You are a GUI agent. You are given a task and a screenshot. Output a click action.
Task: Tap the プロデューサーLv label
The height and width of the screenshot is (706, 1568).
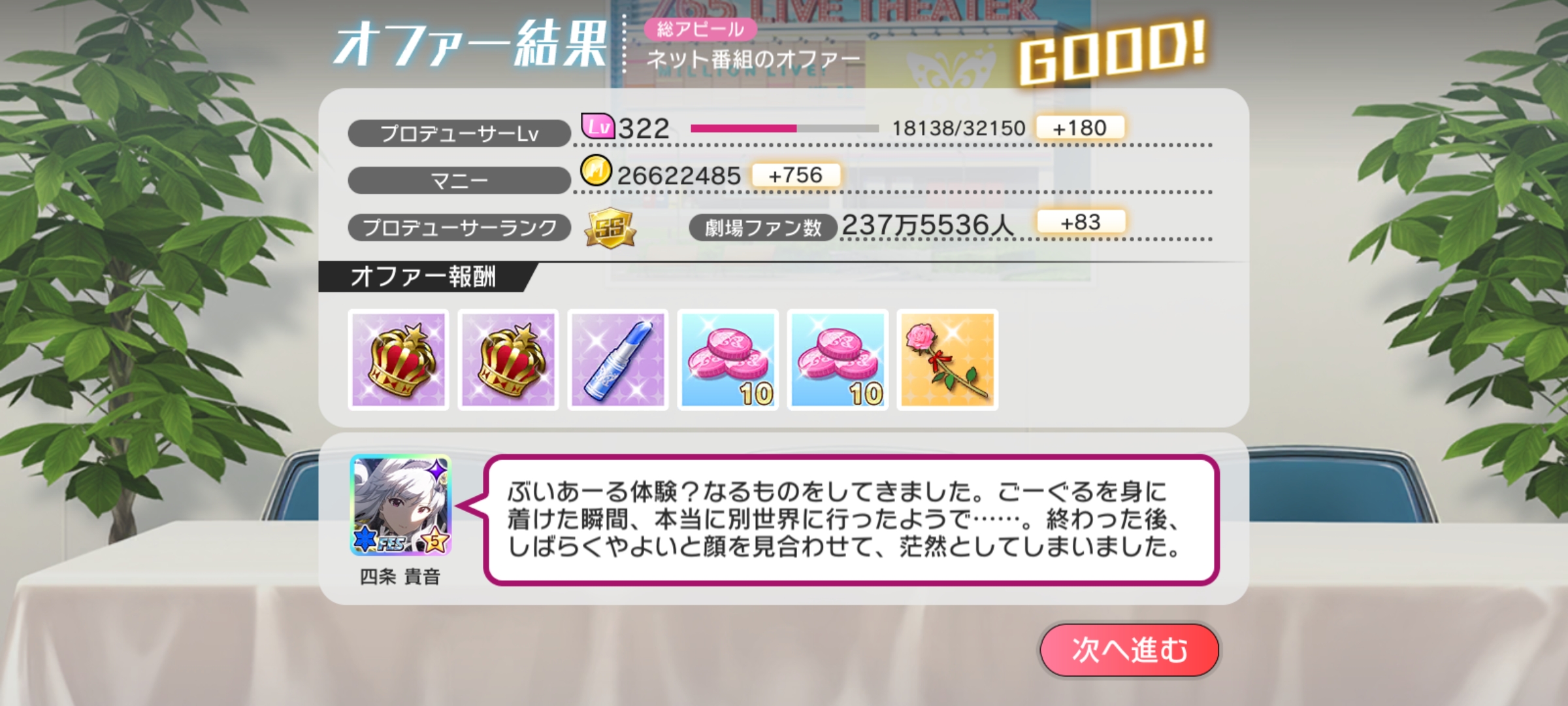tap(459, 133)
